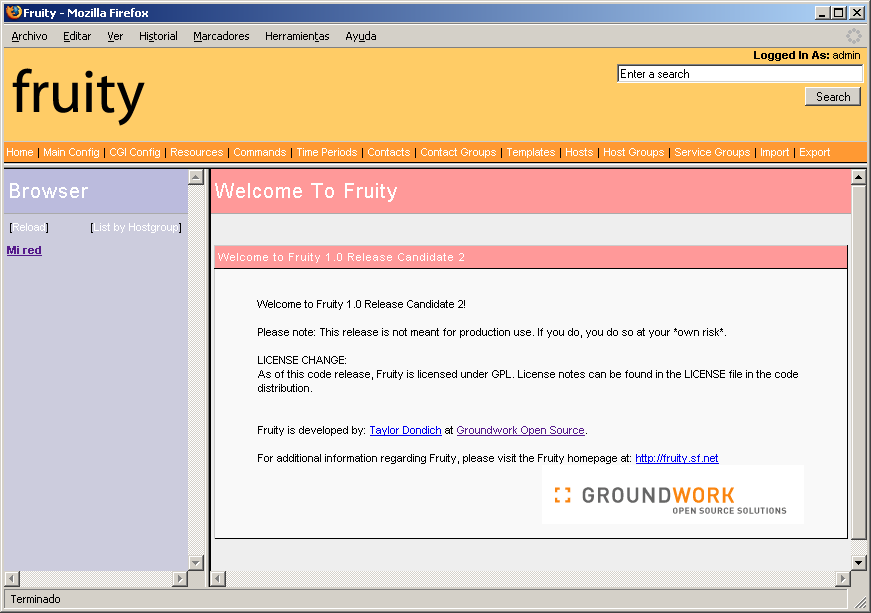The image size is (871, 613).
Task: Click Browser panel scroll up arrow
Action: 196,177
